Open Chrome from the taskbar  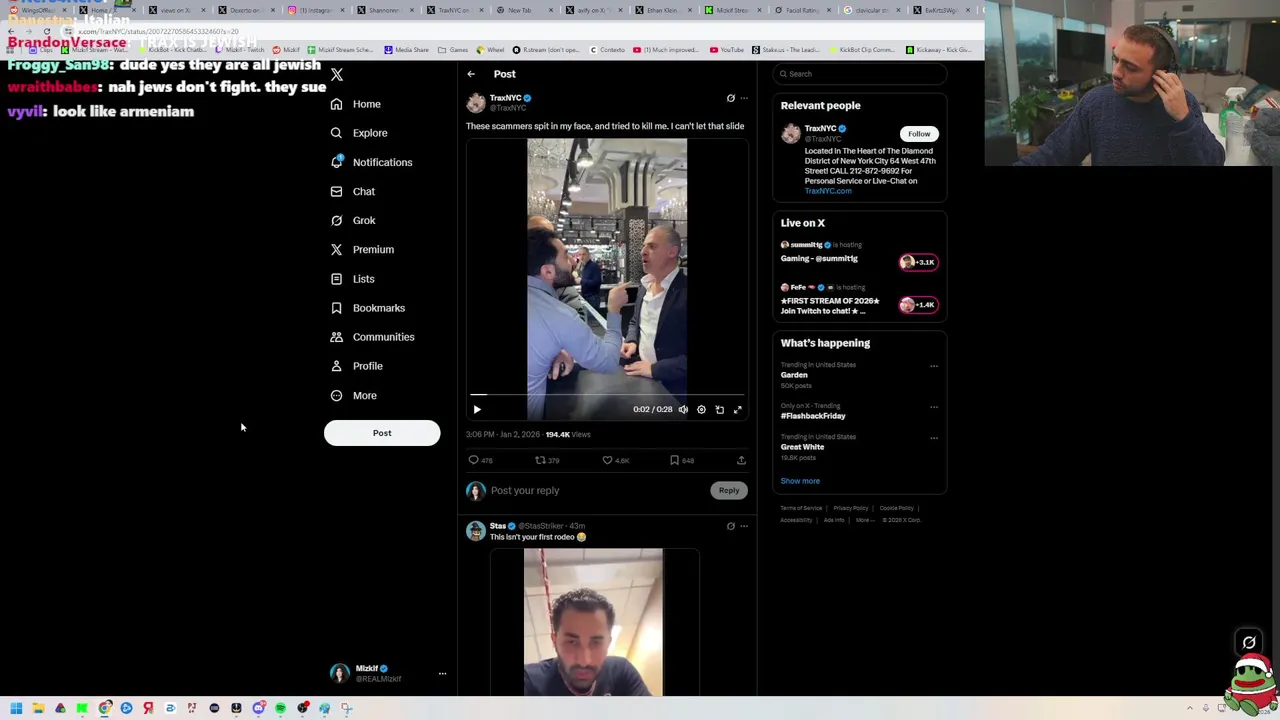[104, 708]
